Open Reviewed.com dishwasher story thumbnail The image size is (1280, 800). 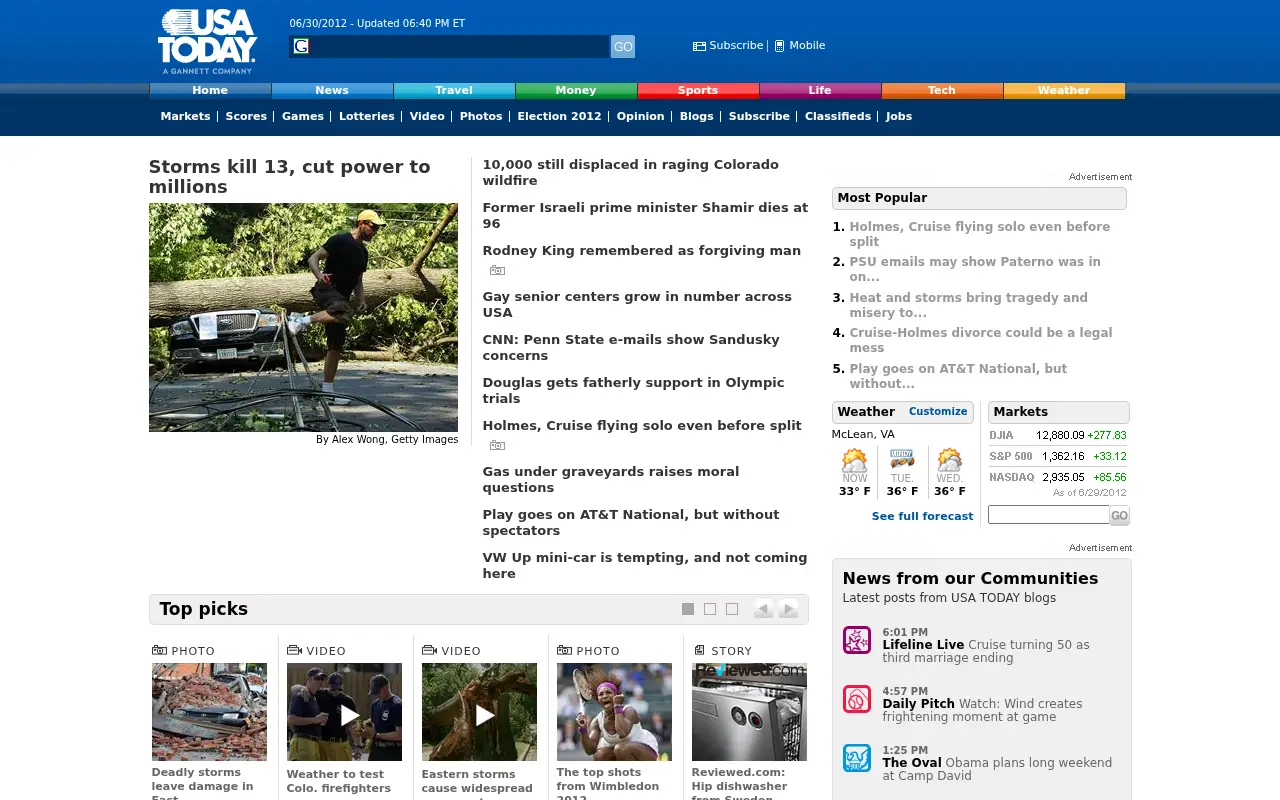point(749,712)
